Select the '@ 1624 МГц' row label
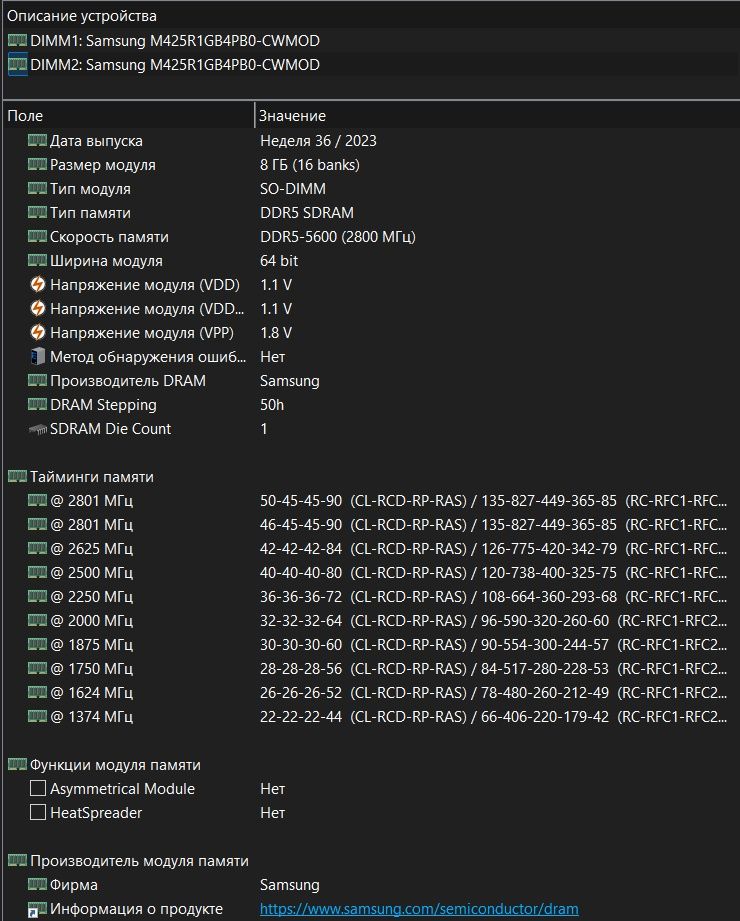The height and width of the screenshot is (921, 740). 92,693
